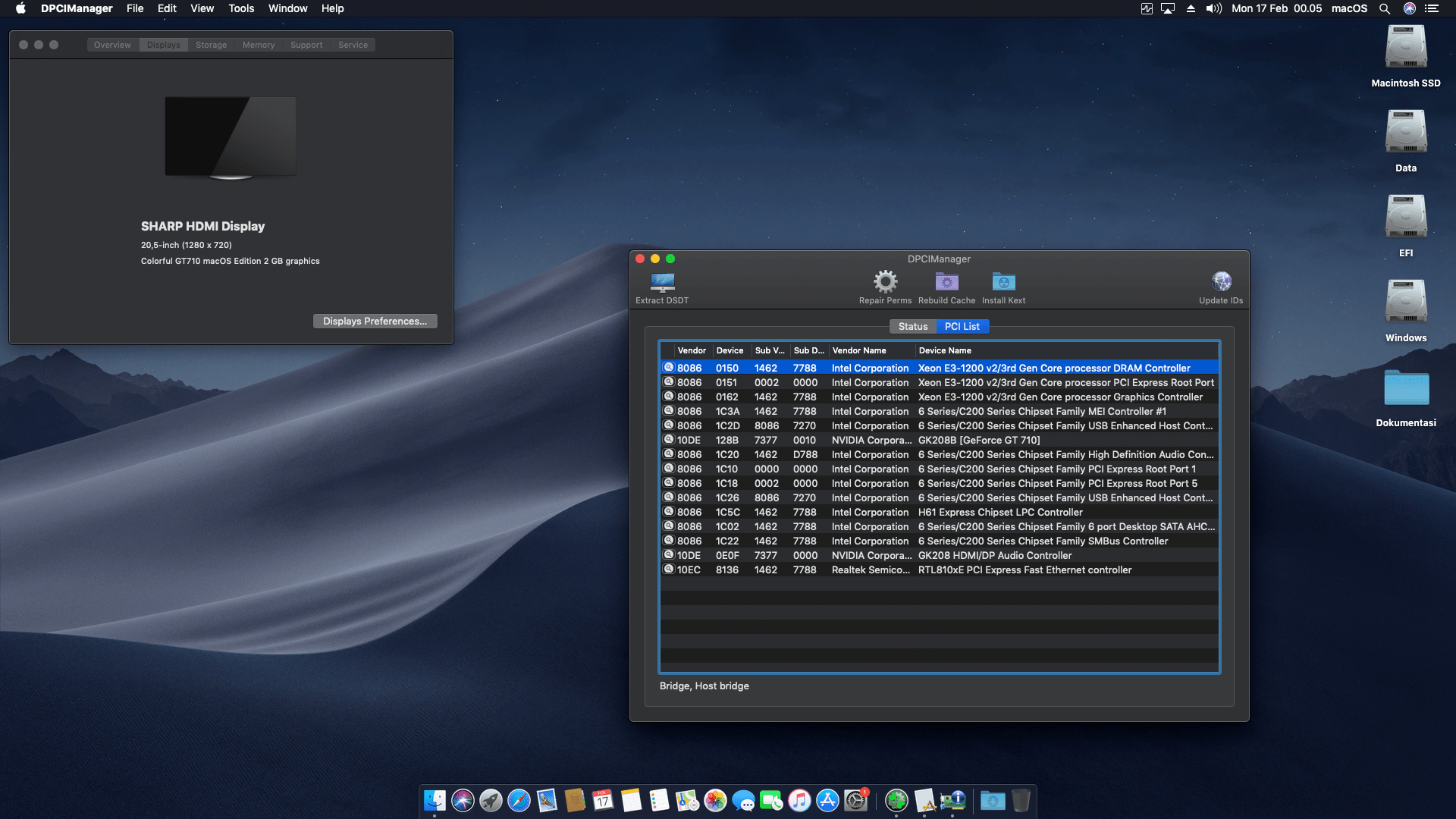Click the Rebuild Cache folder icon

click(946, 282)
